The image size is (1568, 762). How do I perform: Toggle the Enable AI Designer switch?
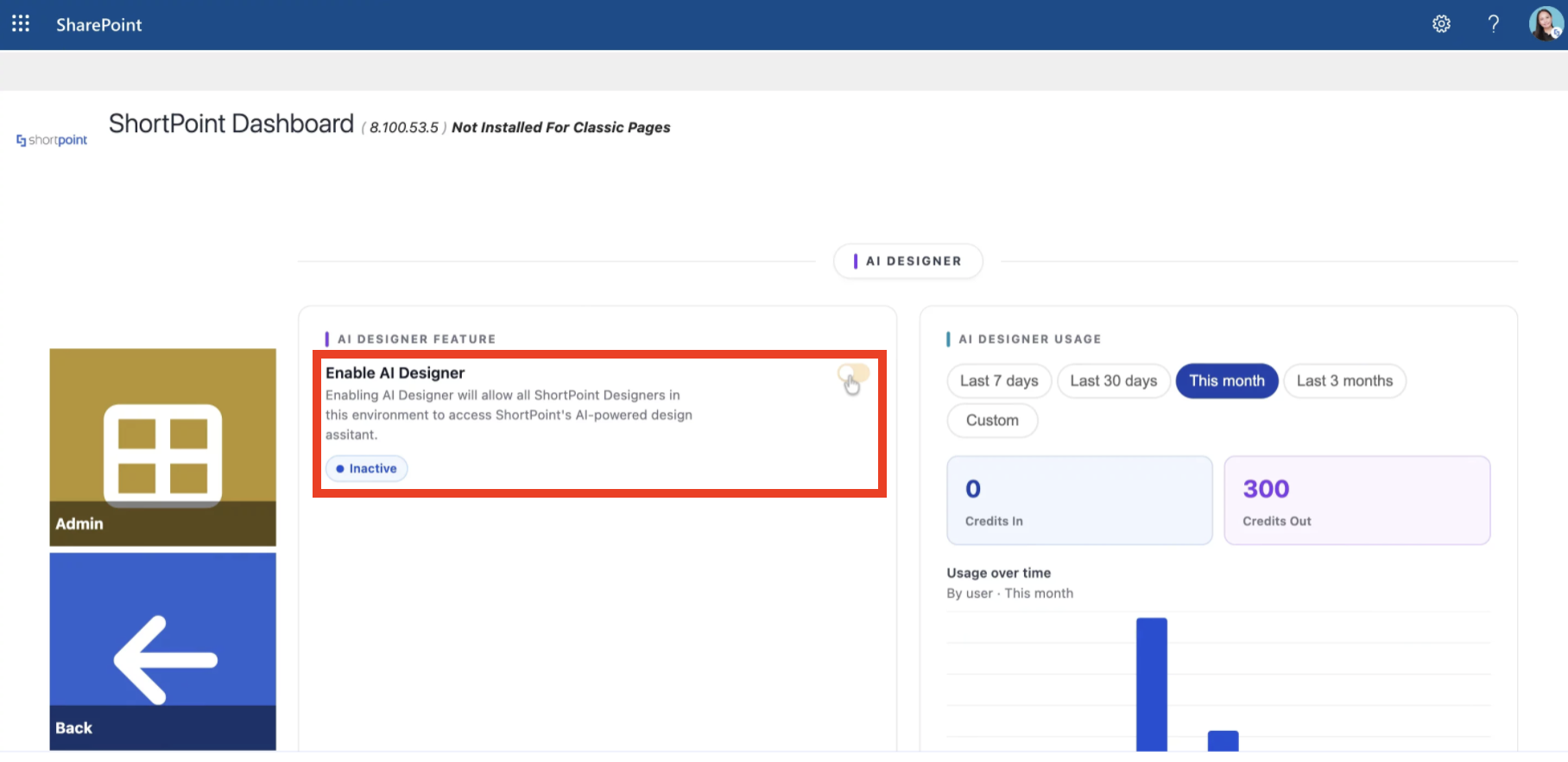pos(853,374)
